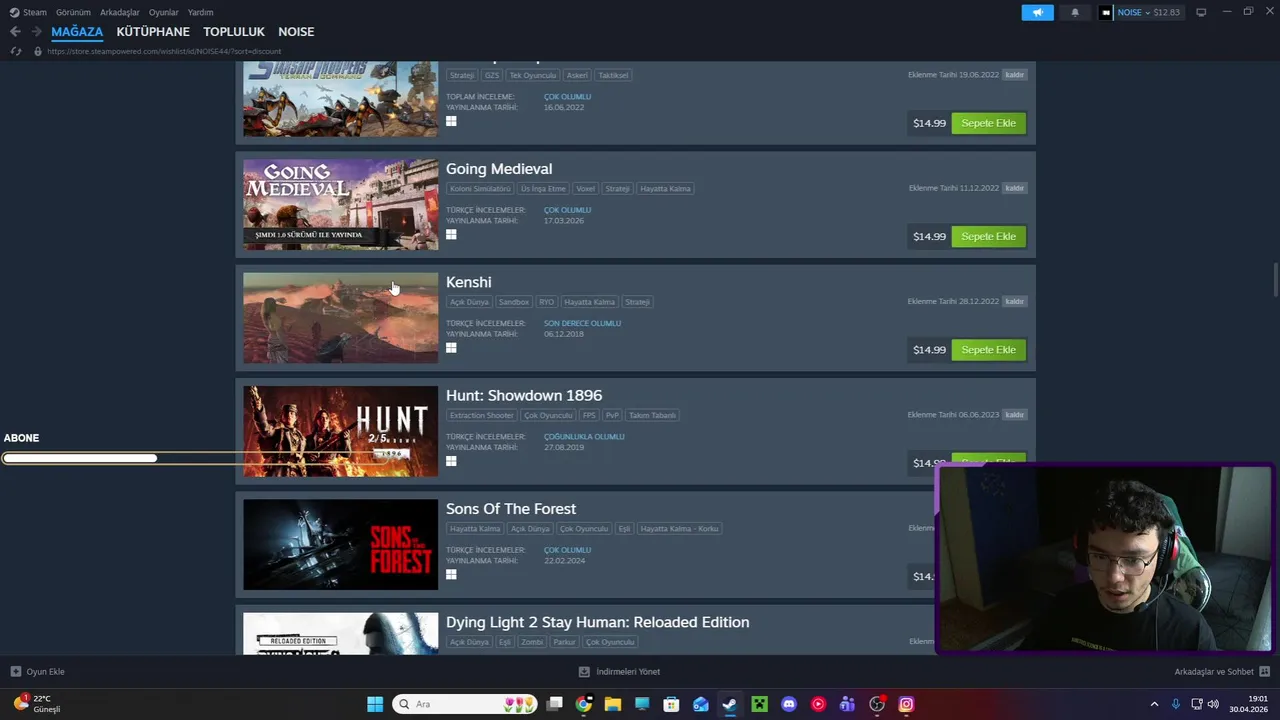Click the wishlist page vertical scrollbar
This screenshot has height=720, width=1280.
[x=1275, y=280]
